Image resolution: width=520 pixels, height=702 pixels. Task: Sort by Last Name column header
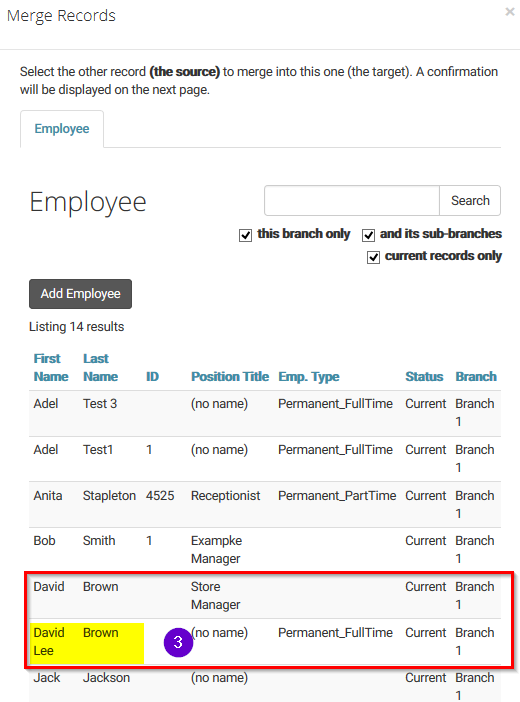100,368
